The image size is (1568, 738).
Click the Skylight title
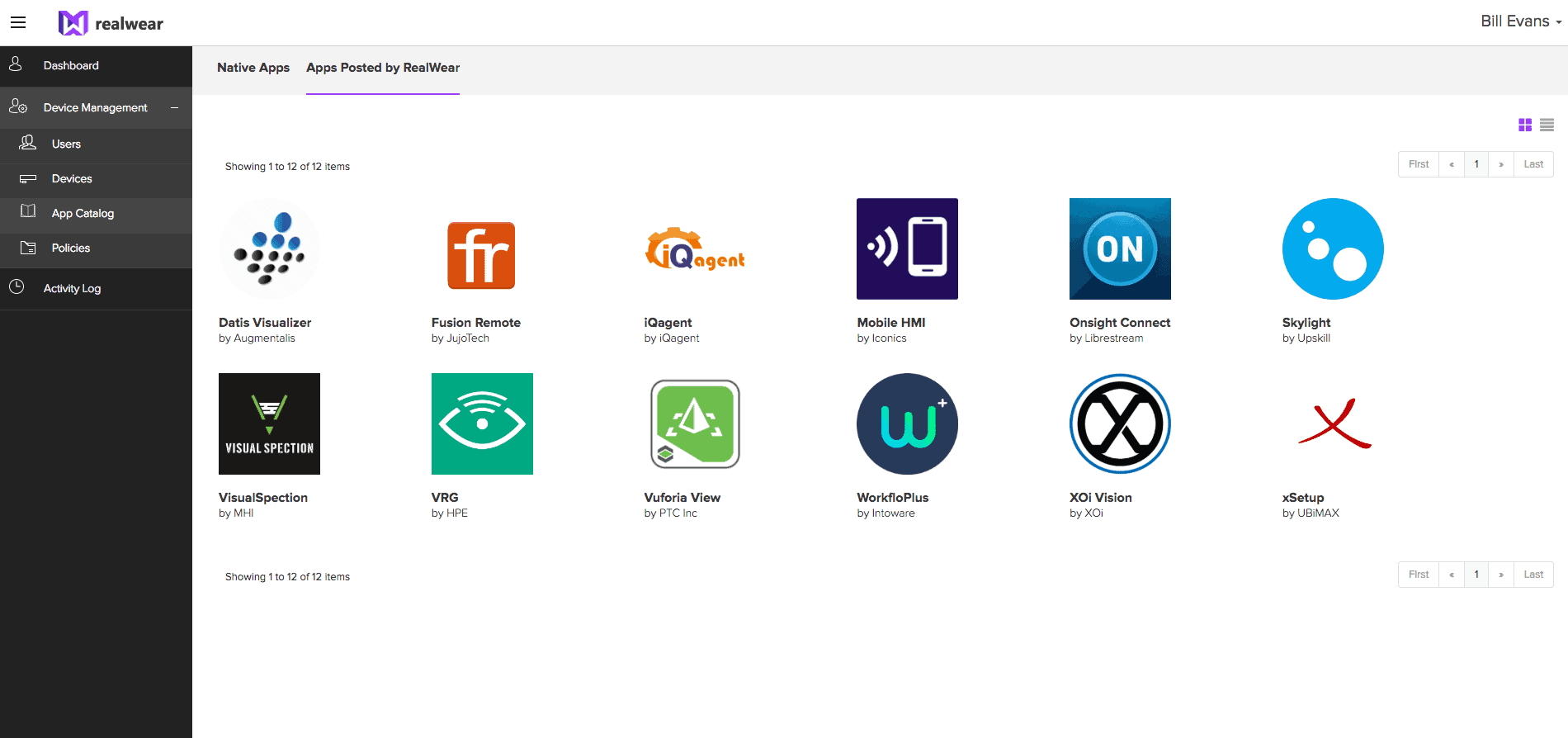pos(1306,323)
